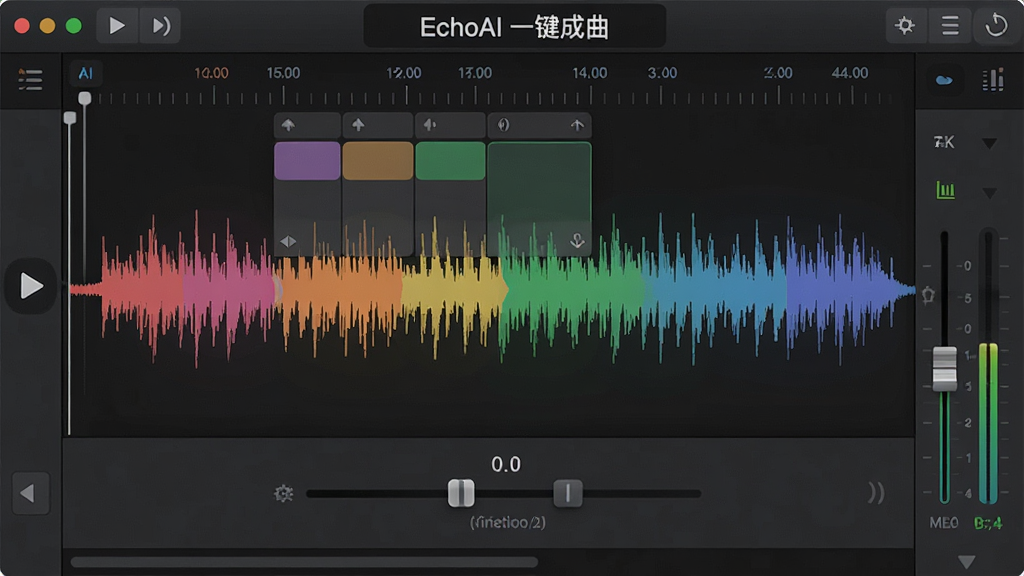Click the green spectrum bars icon
This screenshot has width=1024, height=576.
click(945, 191)
